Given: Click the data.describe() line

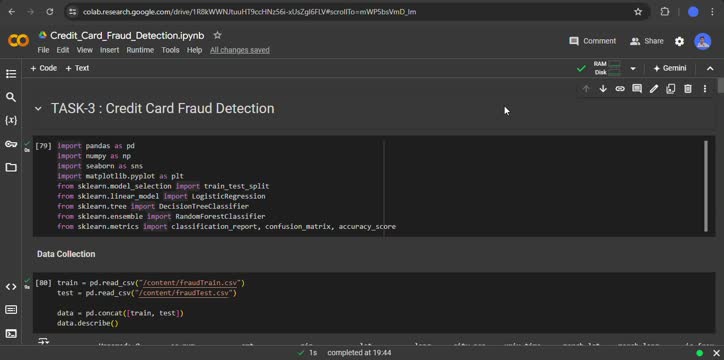Looking at the screenshot, I should tap(88, 324).
